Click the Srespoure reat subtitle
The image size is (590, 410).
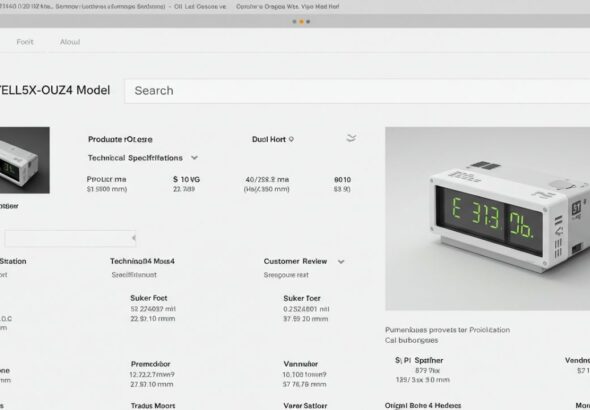pyautogui.click(x=286, y=275)
